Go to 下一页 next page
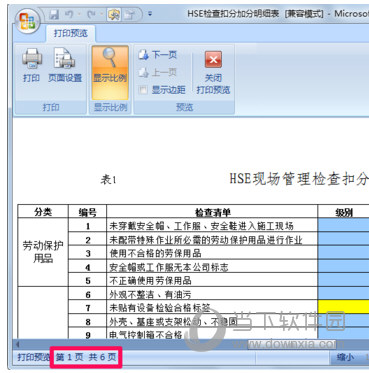Image resolution: width=369 pixels, height=373 pixels. (158, 55)
